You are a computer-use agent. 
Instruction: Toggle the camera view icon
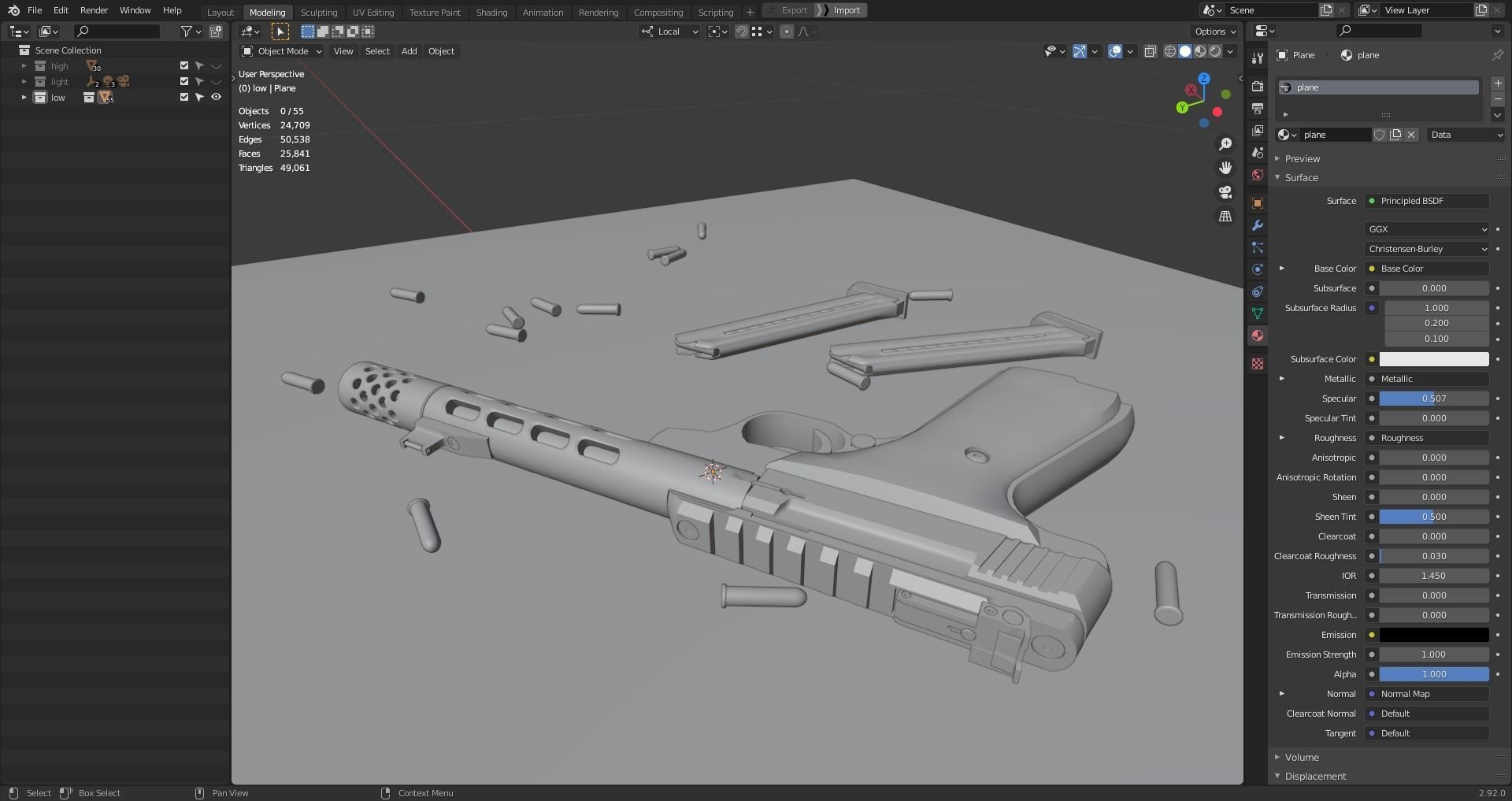(1225, 192)
